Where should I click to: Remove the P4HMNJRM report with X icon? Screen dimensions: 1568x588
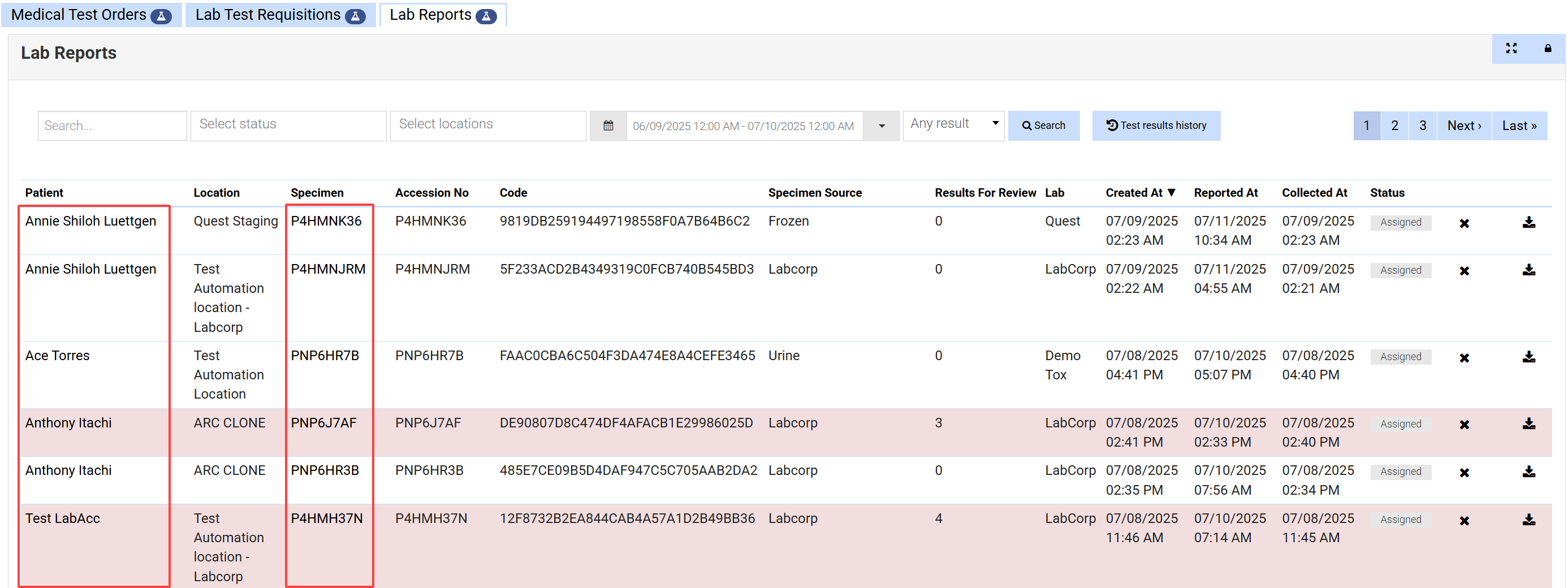coord(1464,271)
